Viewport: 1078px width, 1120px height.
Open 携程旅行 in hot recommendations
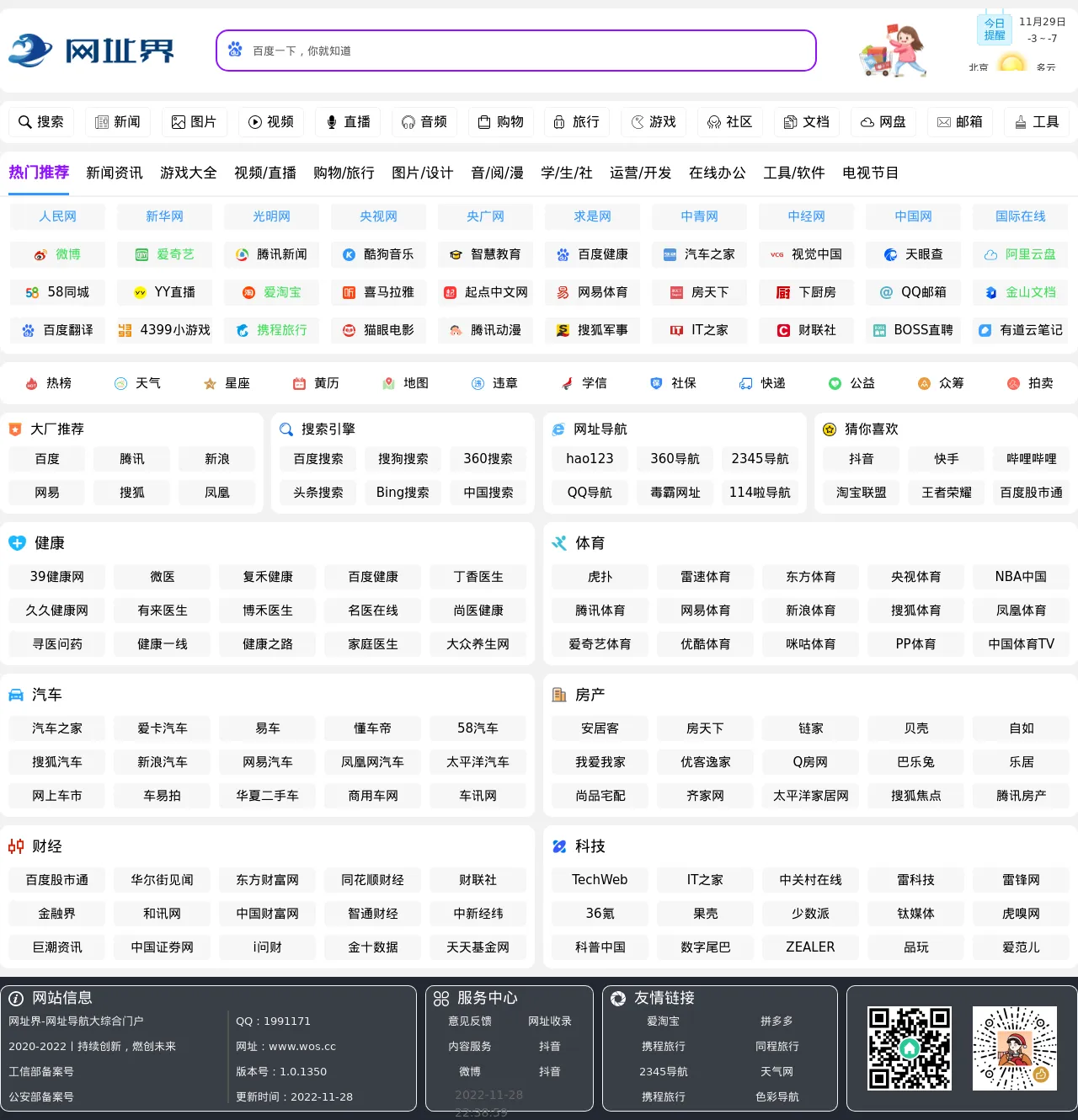tap(271, 330)
